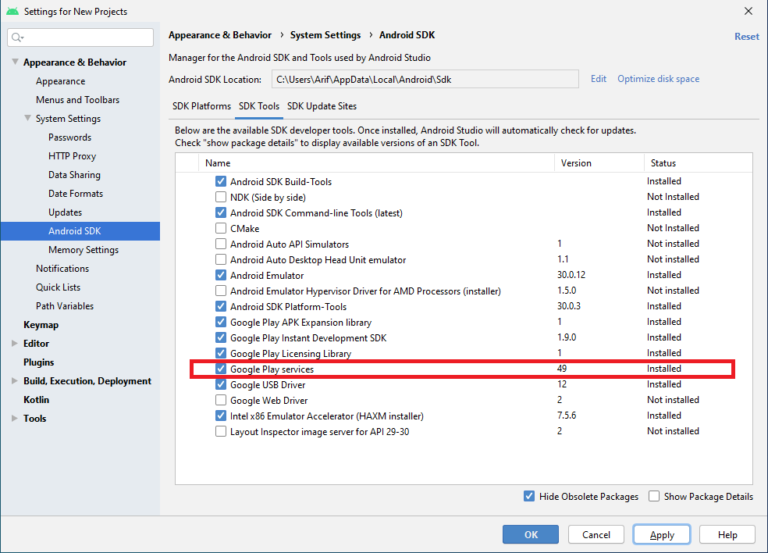Switch to the SDK Platforms tab
Screen dimensions: 768x553
(202, 106)
